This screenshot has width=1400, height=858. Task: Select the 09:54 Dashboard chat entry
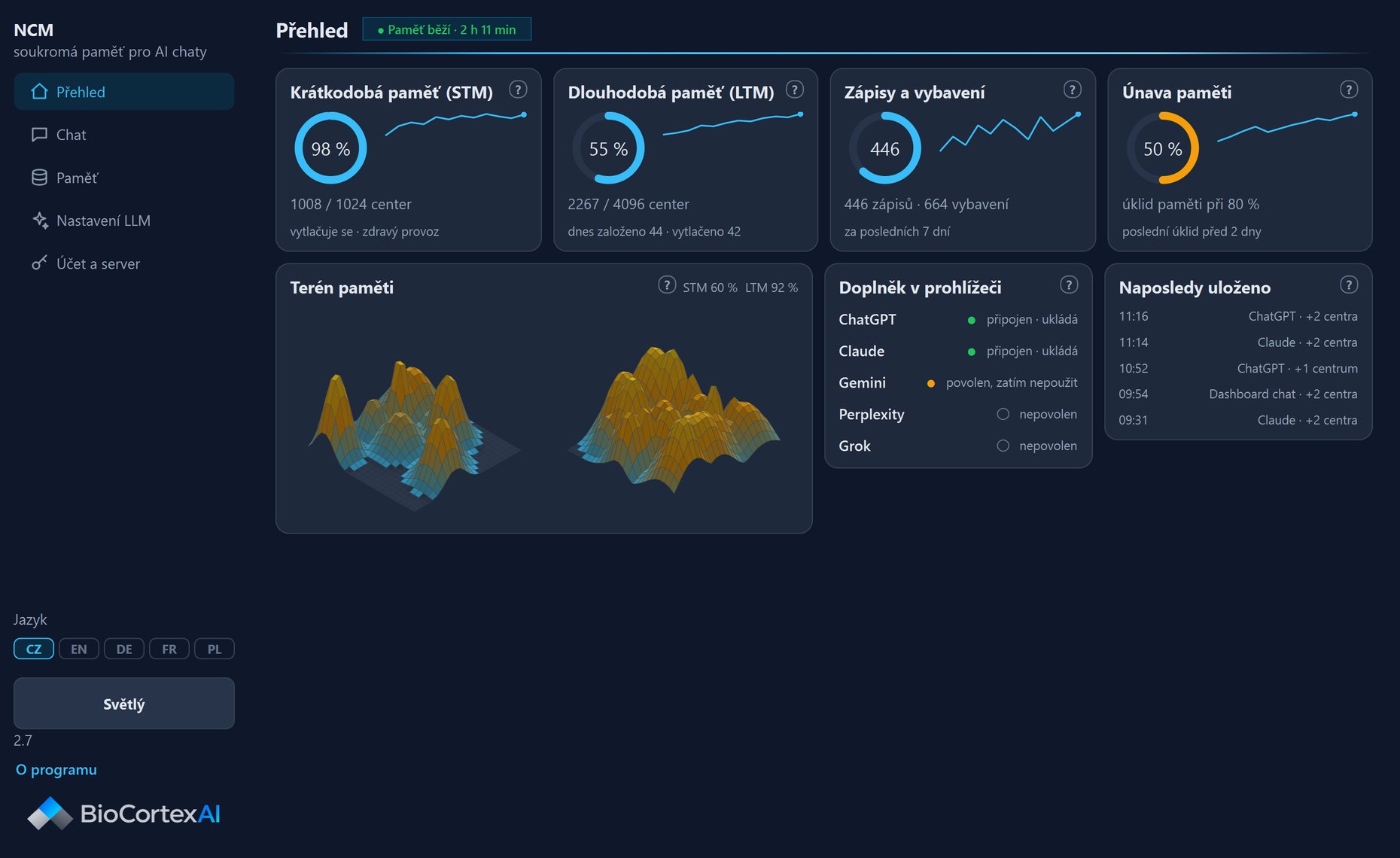click(1238, 394)
